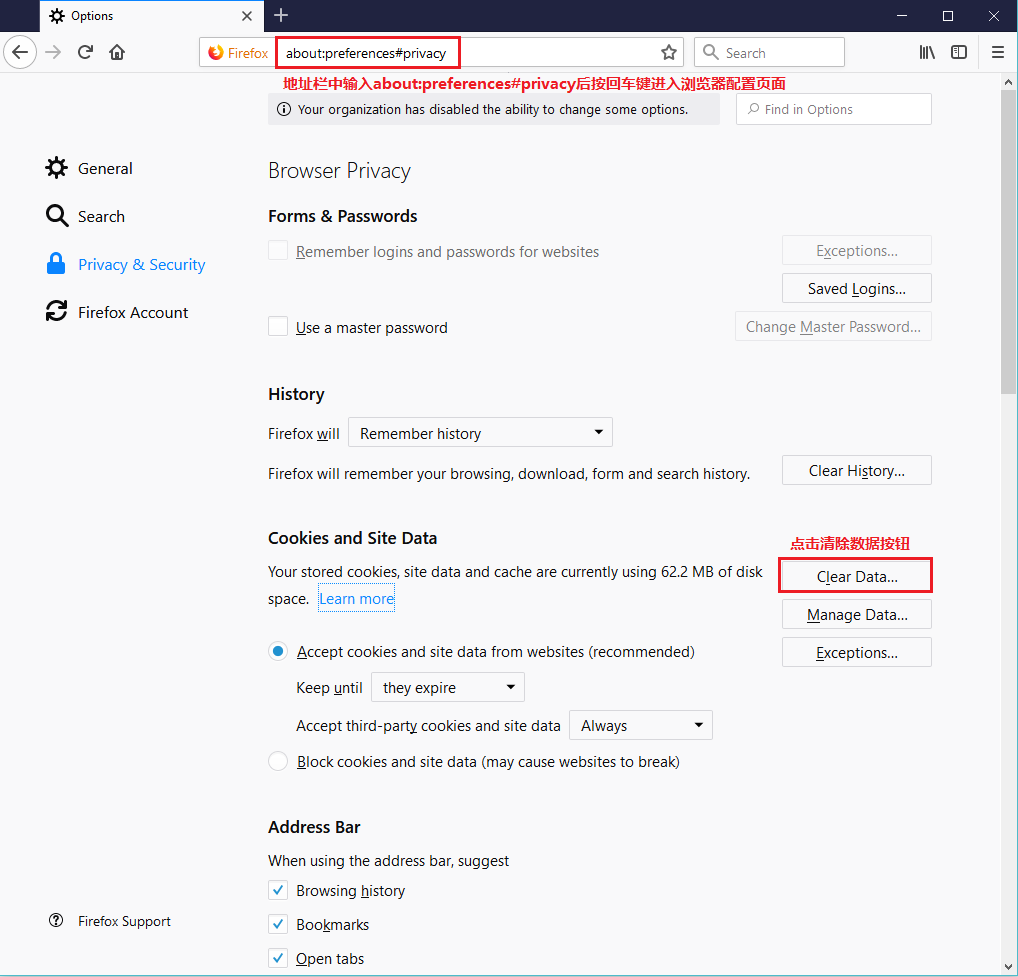Click the scrollbar down arrow
1018x977 pixels.
point(1008,965)
